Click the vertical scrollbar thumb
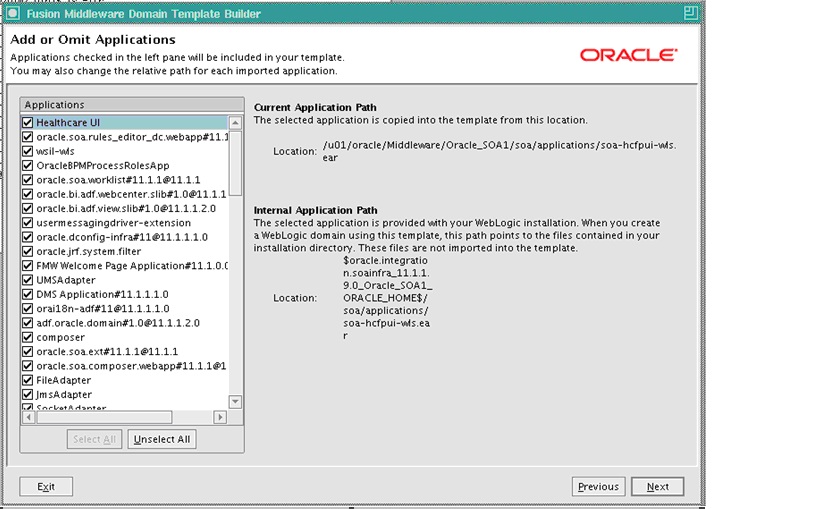The width and height of the screenshot is (819, 509). coord(235,163)
